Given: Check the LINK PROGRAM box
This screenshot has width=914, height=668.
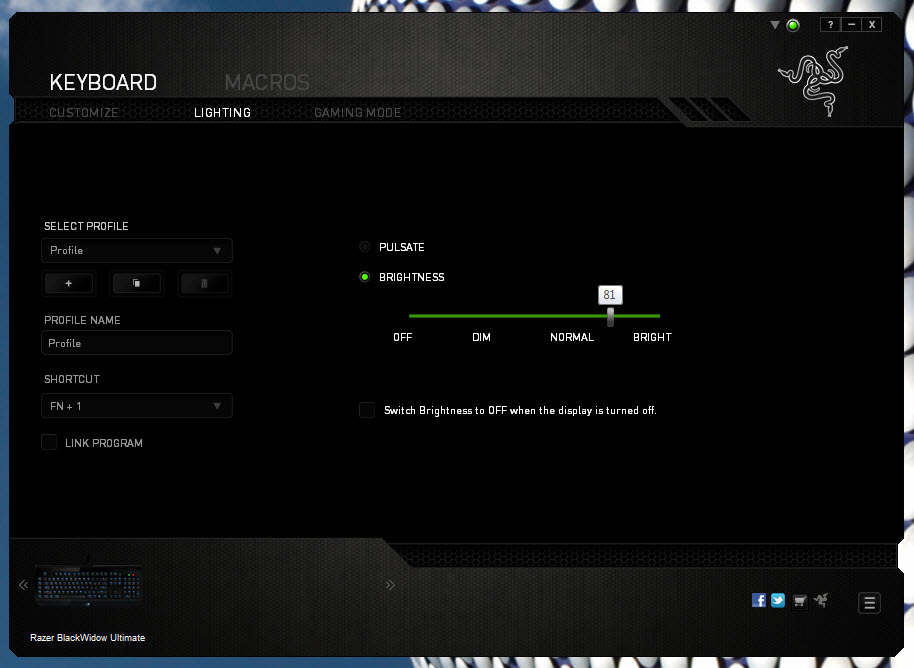Looking at the screenshot, I should pos(49,442).
